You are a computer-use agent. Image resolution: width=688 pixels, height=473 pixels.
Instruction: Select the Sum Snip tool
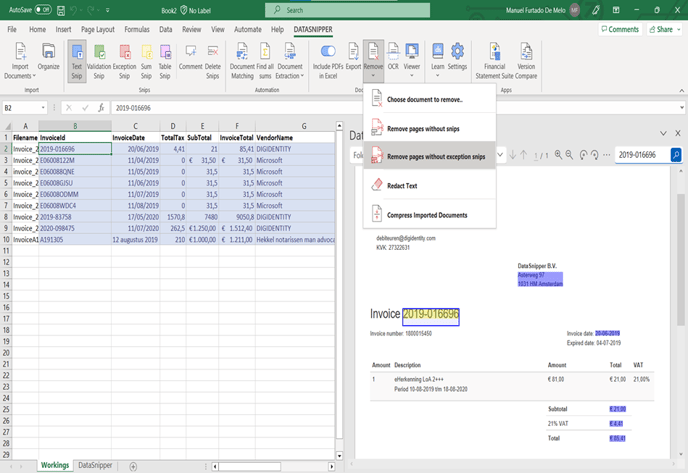[146, 61]
